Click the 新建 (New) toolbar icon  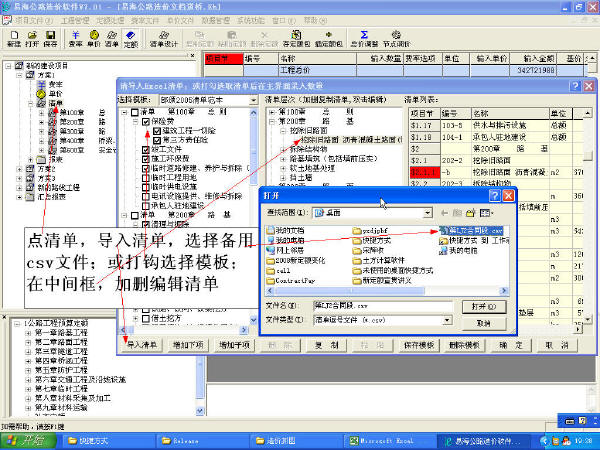click(14, 39)
